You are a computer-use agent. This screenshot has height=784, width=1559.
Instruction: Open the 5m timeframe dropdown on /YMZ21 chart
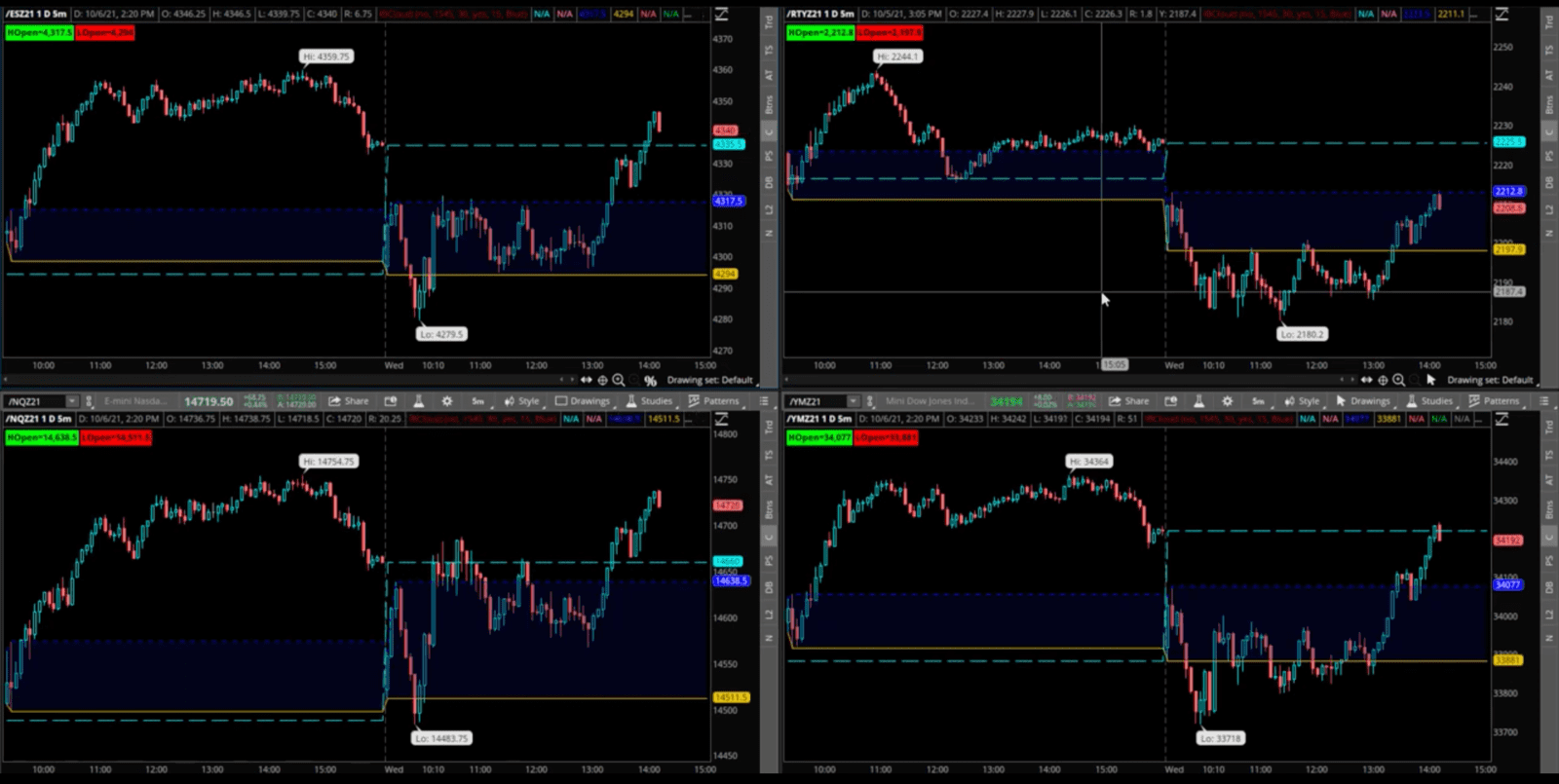click(x=1258, y=401)
